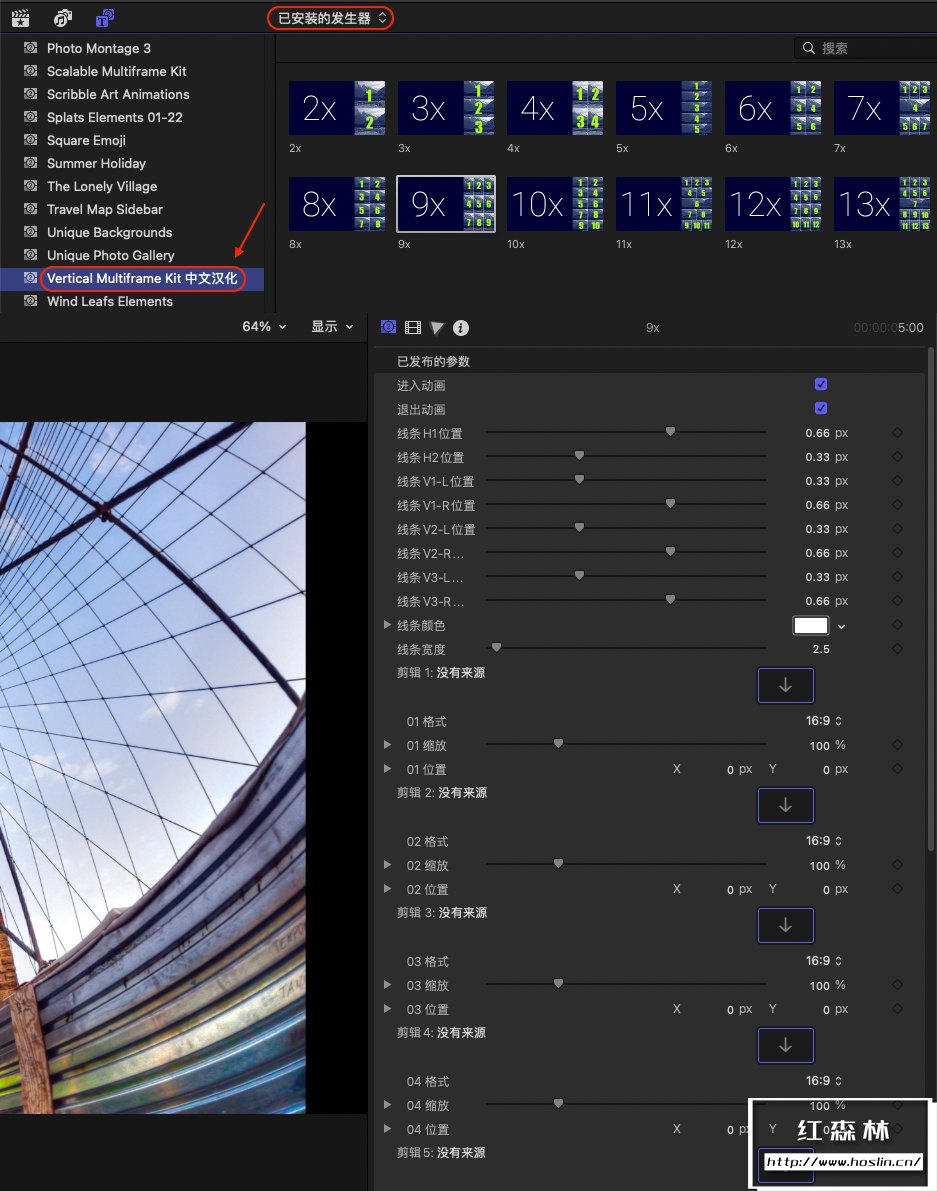Select Square Emoji category

(86, 141)
